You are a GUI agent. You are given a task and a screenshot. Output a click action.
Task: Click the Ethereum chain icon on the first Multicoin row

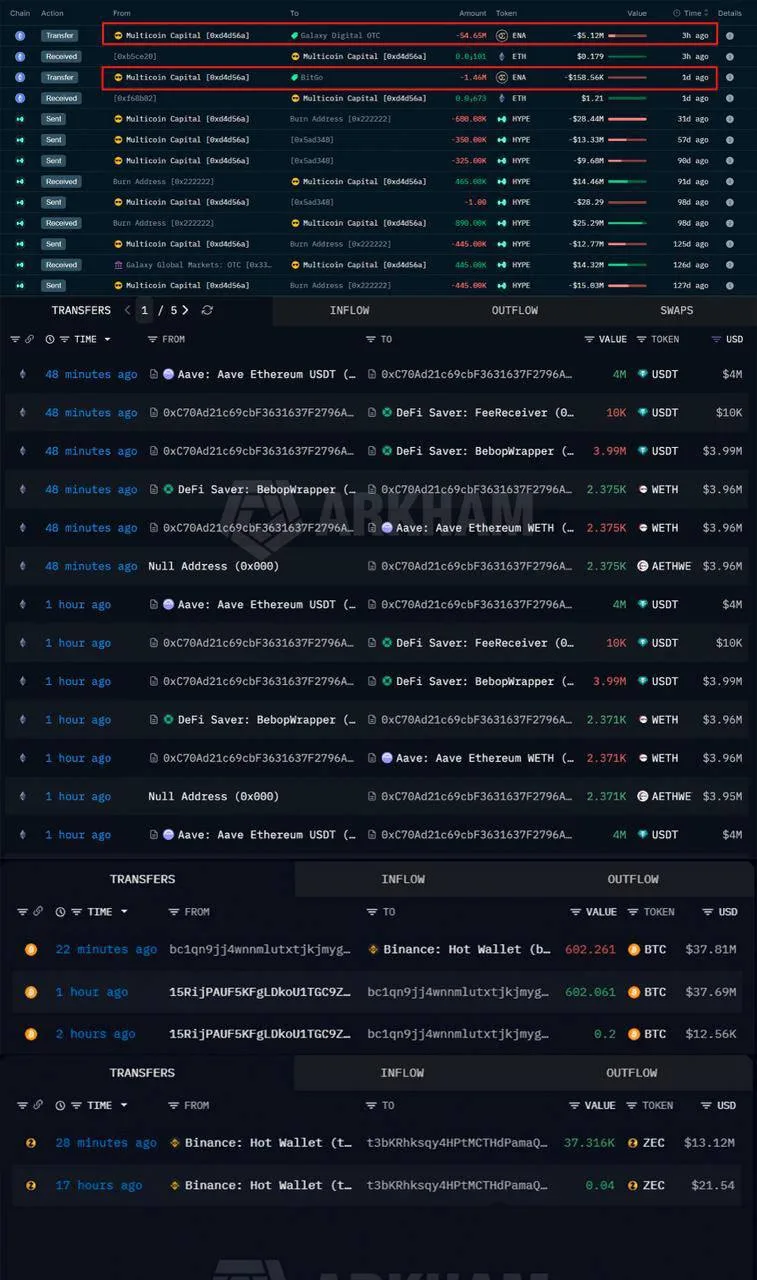20,35
